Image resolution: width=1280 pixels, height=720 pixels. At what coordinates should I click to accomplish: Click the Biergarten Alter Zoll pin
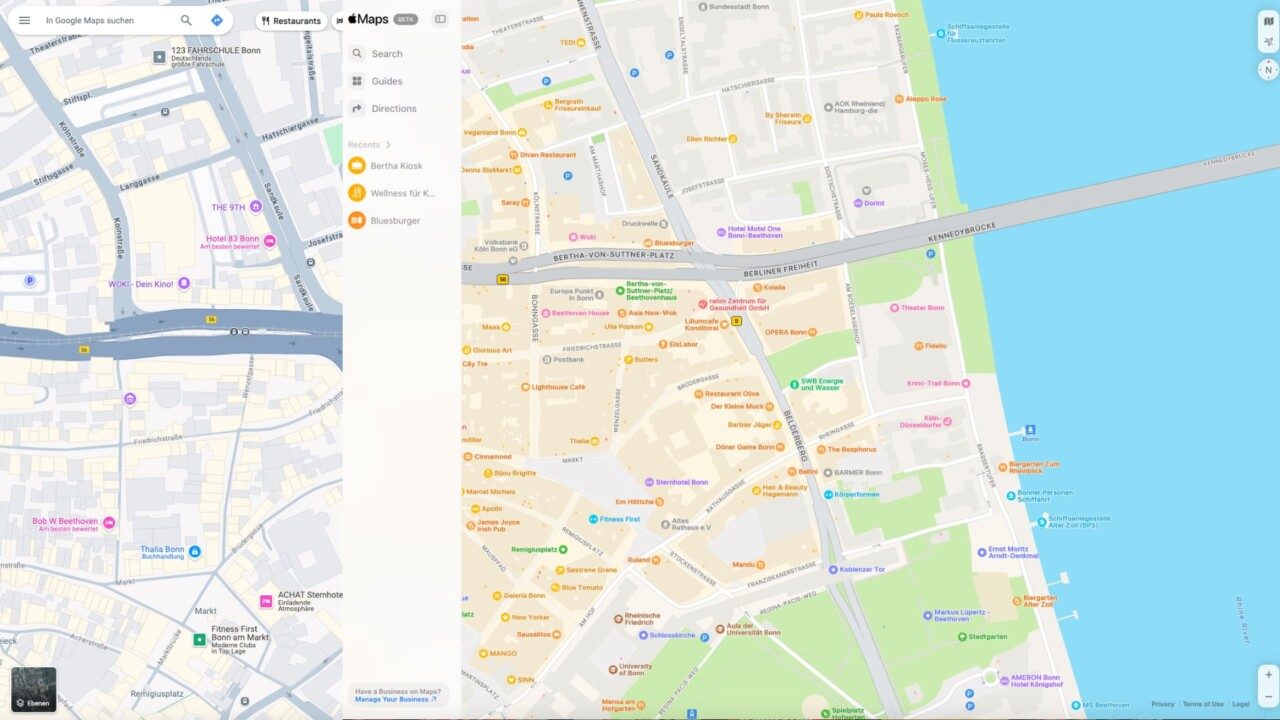[x=1017, y=601]
